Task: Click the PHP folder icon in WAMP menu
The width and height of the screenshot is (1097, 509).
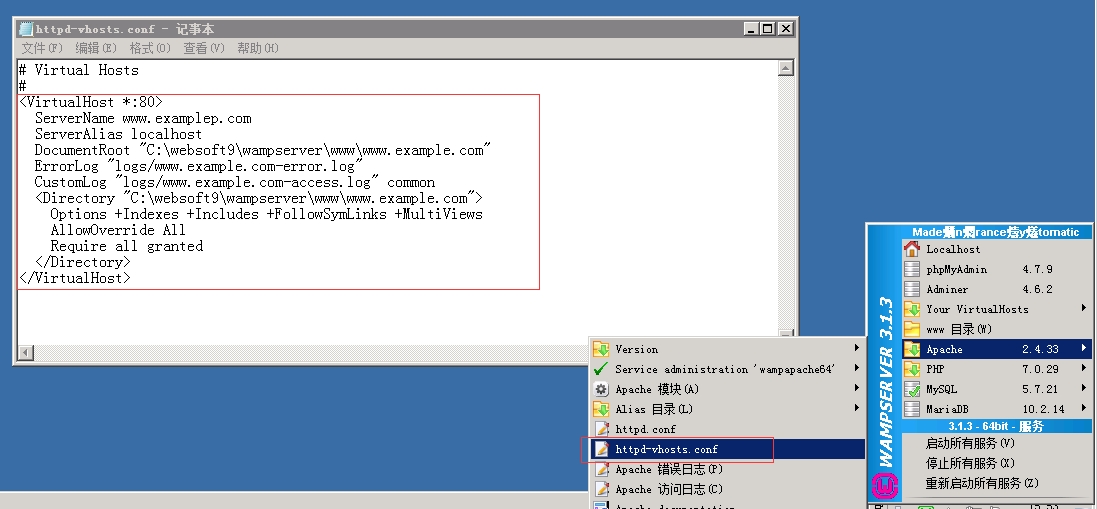Action: click(912, 368)
